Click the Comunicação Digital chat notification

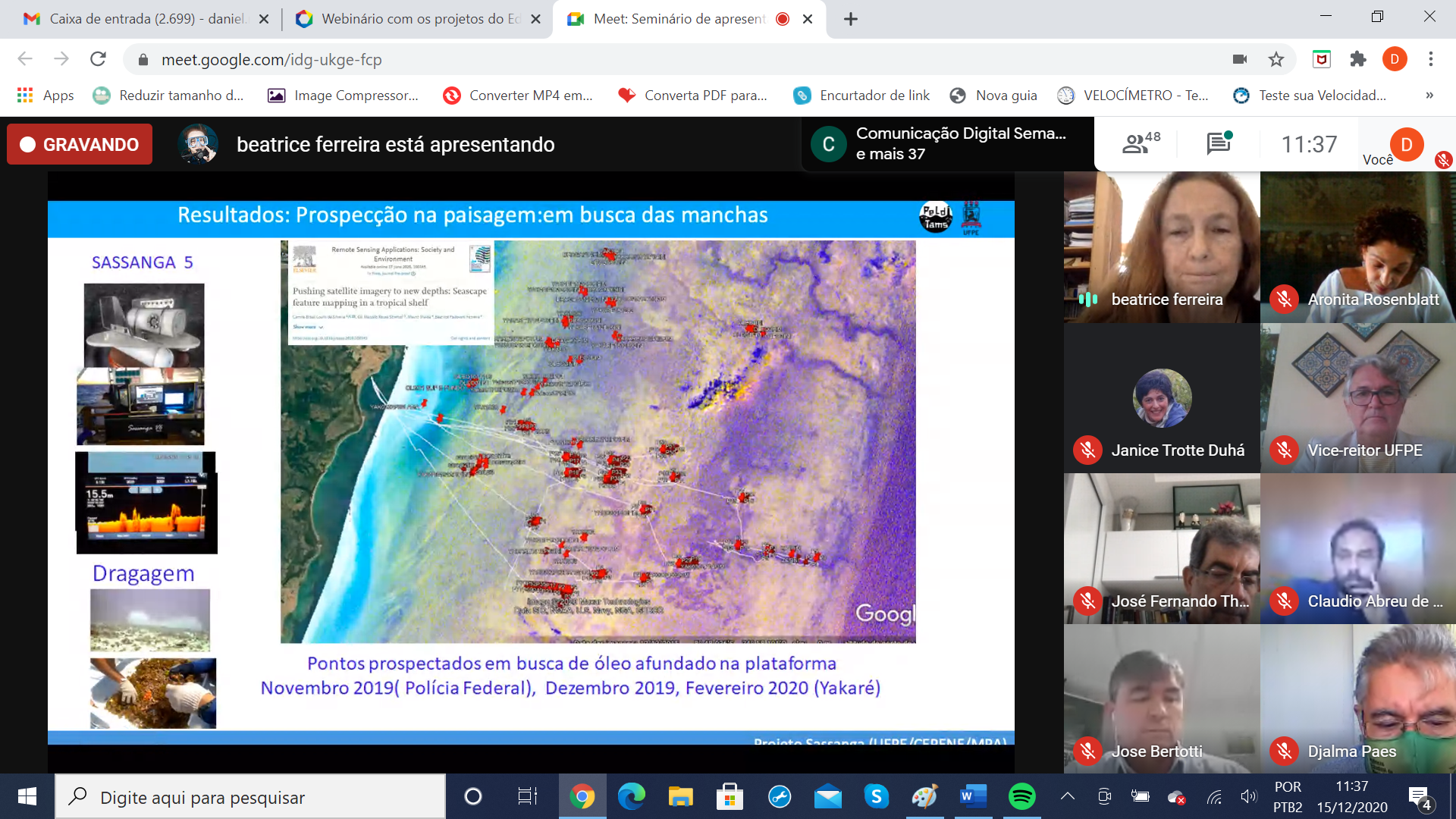pyautogui.click(x=948, y=143)
